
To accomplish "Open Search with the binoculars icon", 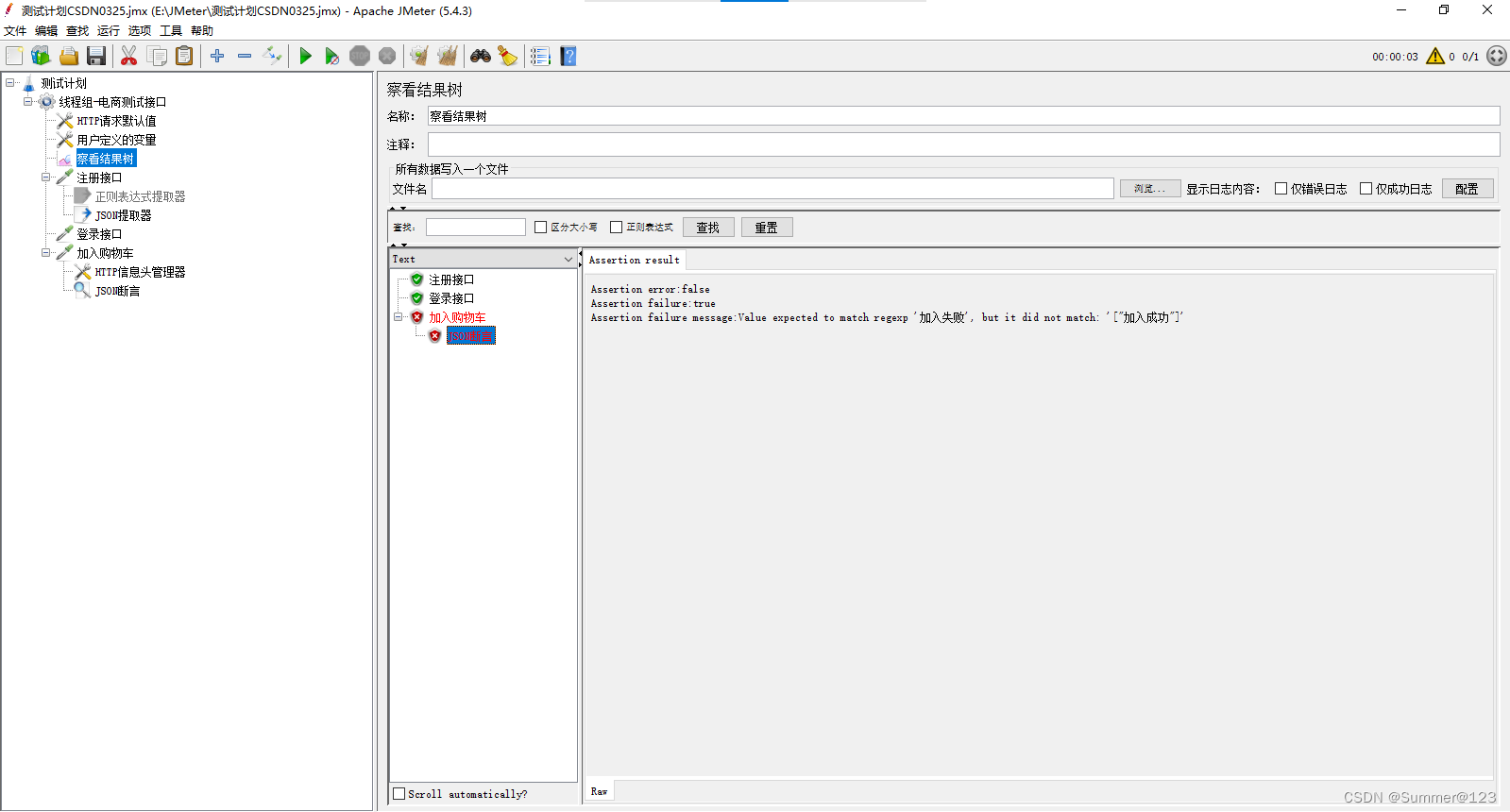I will pos(481,57).
